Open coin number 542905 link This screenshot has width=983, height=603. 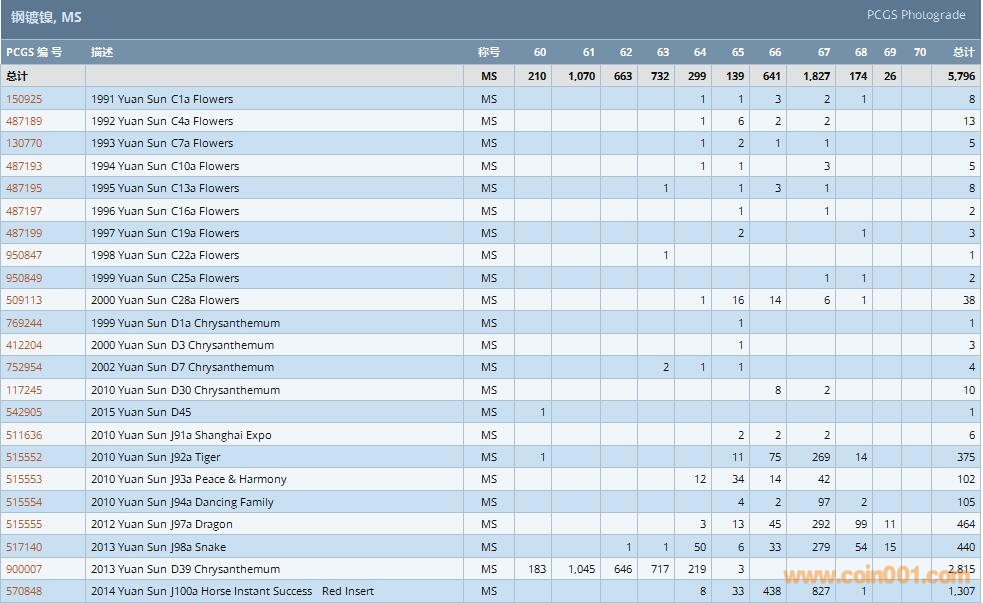click(x=24, y=412)
